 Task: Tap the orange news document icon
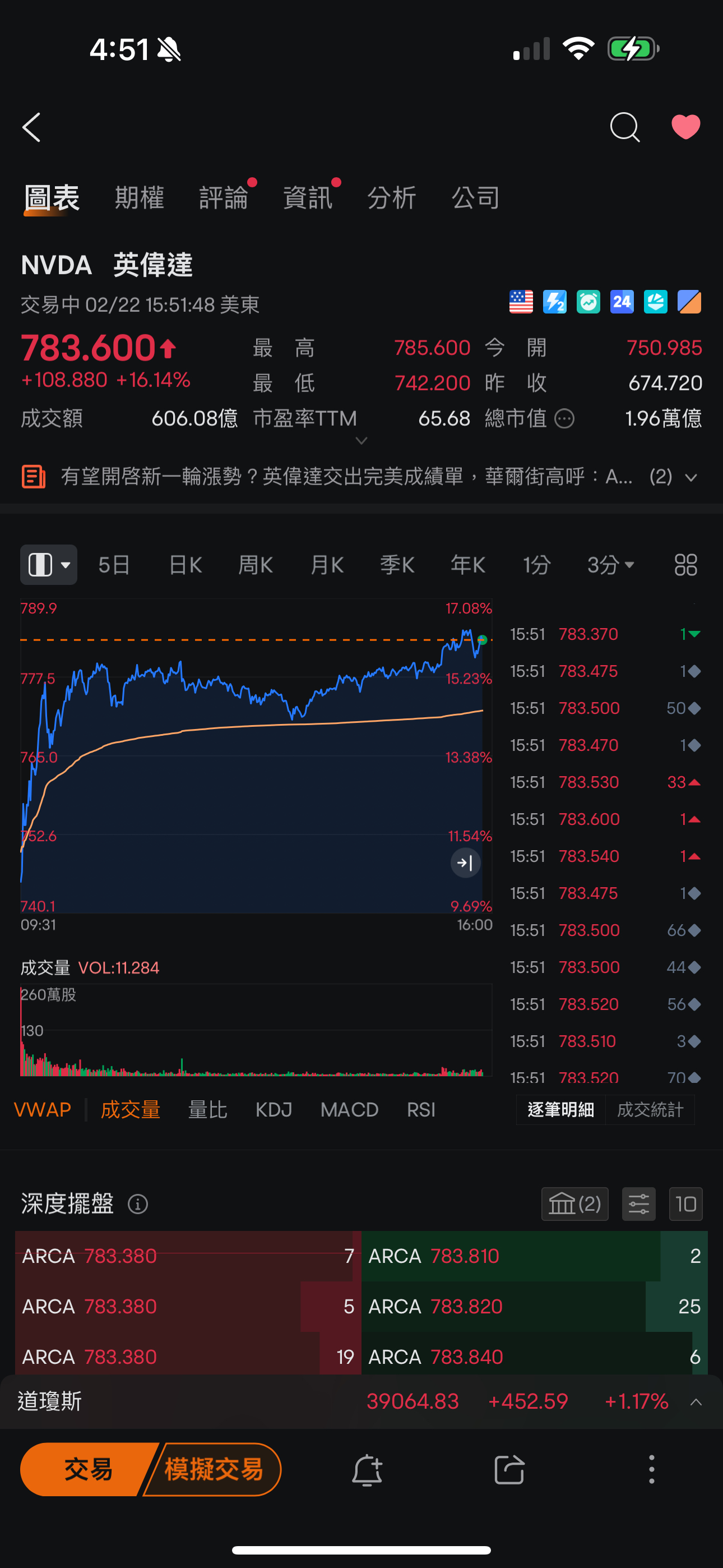click(34, 477)
